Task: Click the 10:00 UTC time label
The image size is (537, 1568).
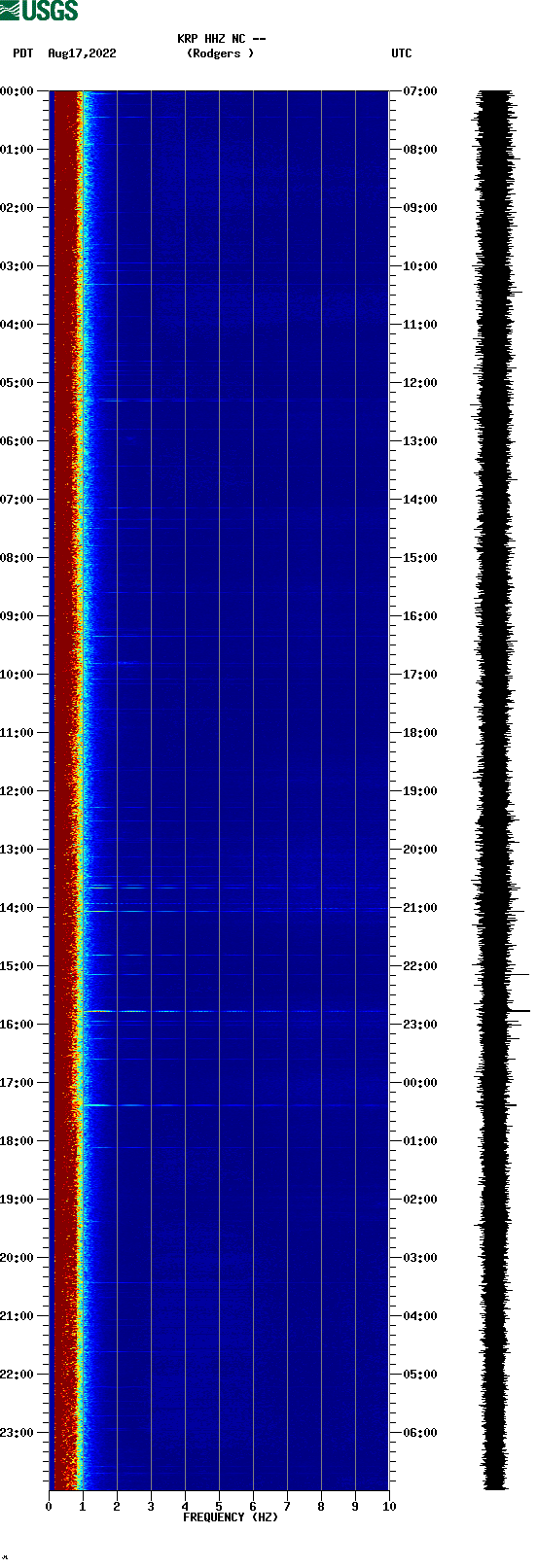Action: pos(420,266)
